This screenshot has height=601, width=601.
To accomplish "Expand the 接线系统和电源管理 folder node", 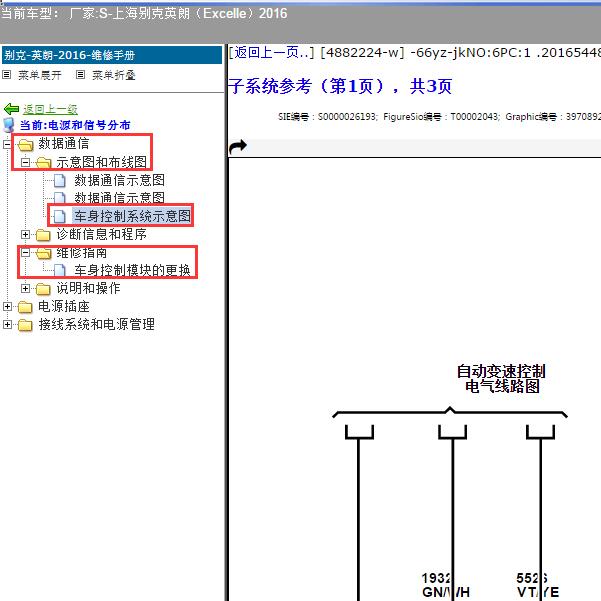I will pos(7,324).
